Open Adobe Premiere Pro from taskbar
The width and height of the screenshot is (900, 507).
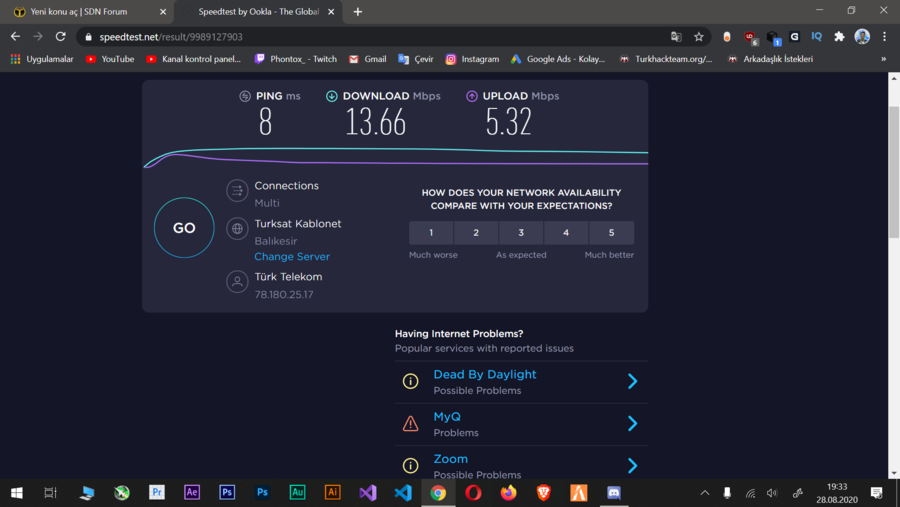coord(157,493)
